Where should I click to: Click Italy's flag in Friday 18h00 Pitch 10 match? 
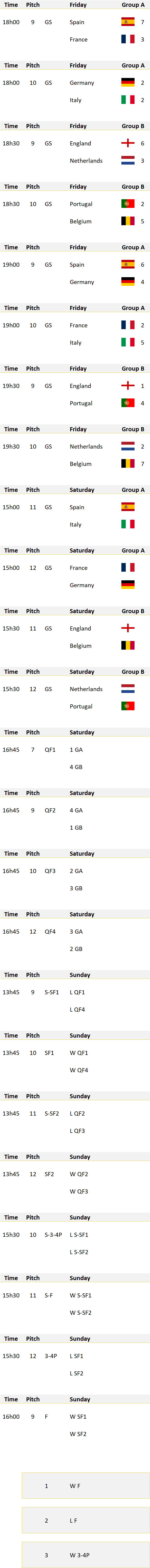(x=127, y=100)
